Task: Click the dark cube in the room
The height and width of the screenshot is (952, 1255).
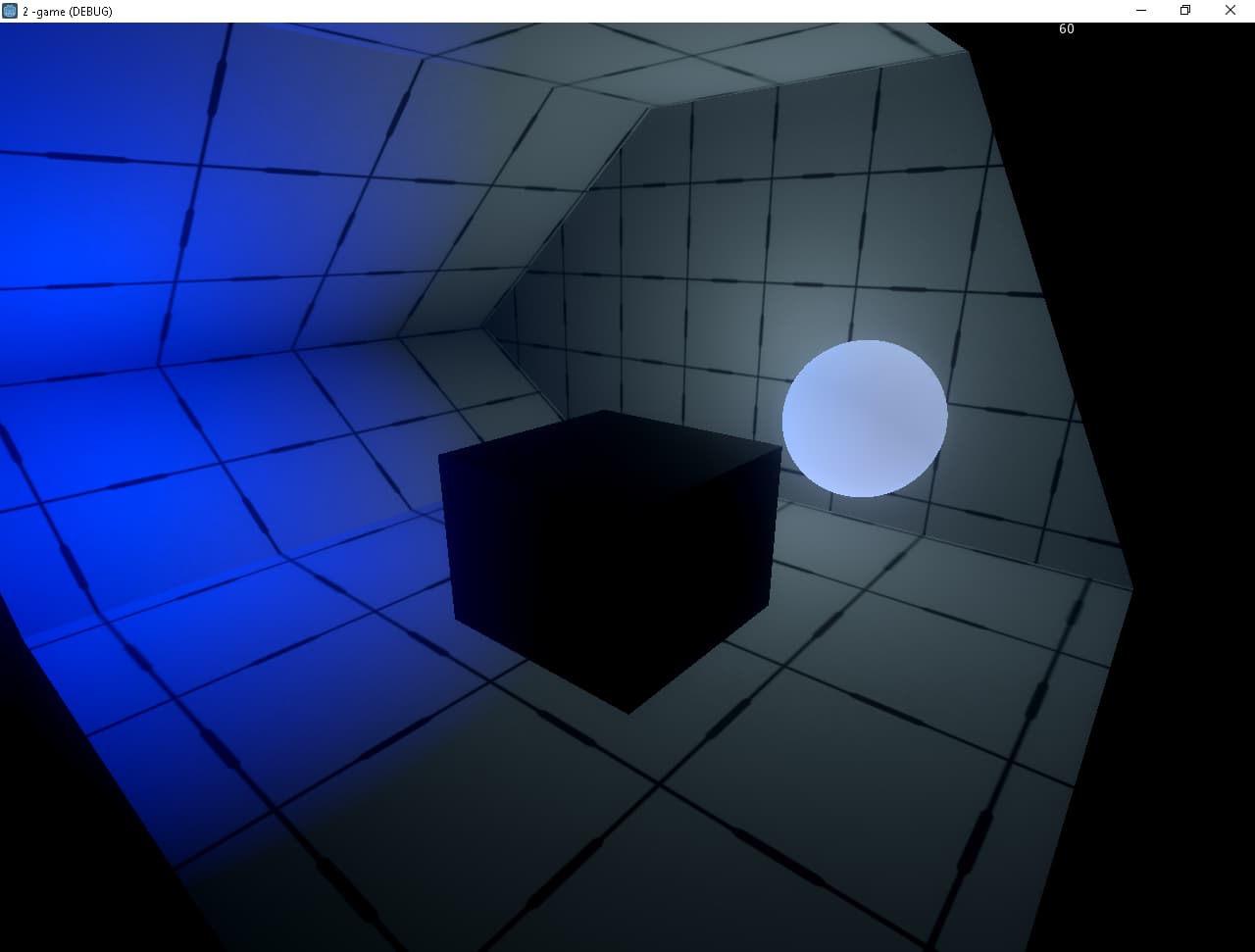Action: (x=610, y=561)
